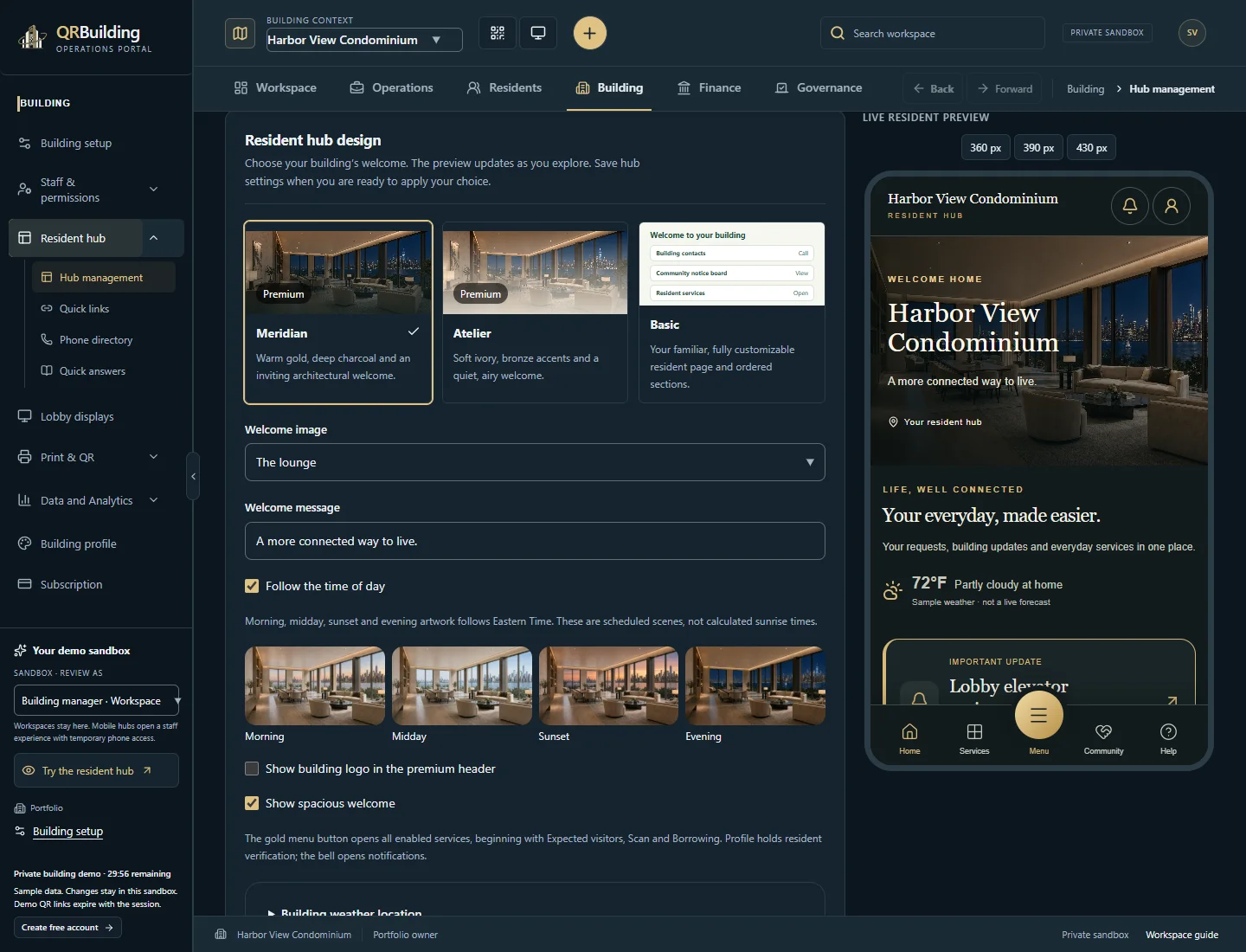Click the gold plus create button
This screenshot has height=952, width=1246.
point(589,33)
